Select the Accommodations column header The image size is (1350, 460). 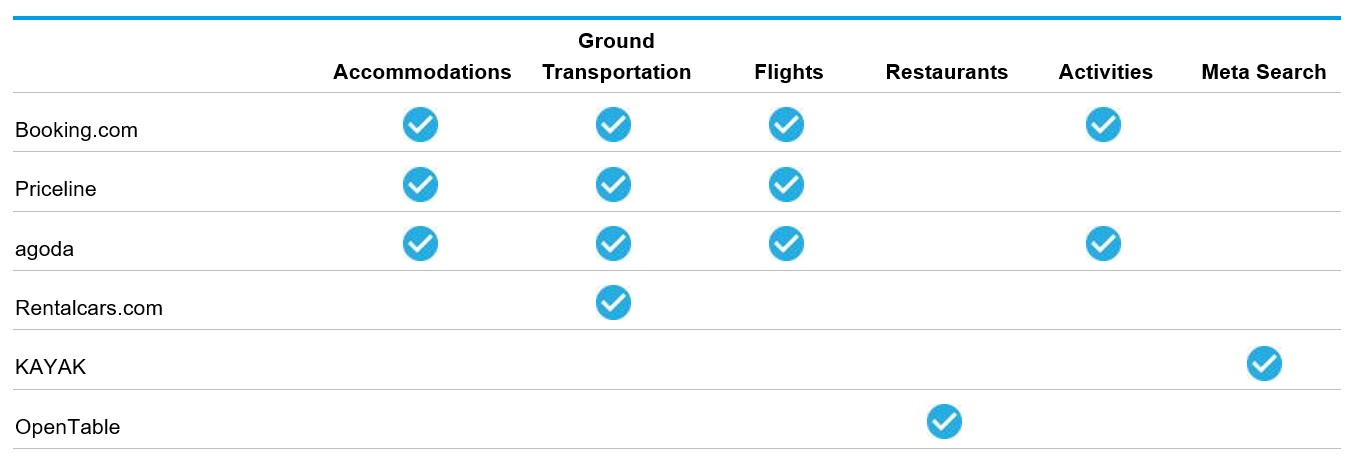(422, 72)
